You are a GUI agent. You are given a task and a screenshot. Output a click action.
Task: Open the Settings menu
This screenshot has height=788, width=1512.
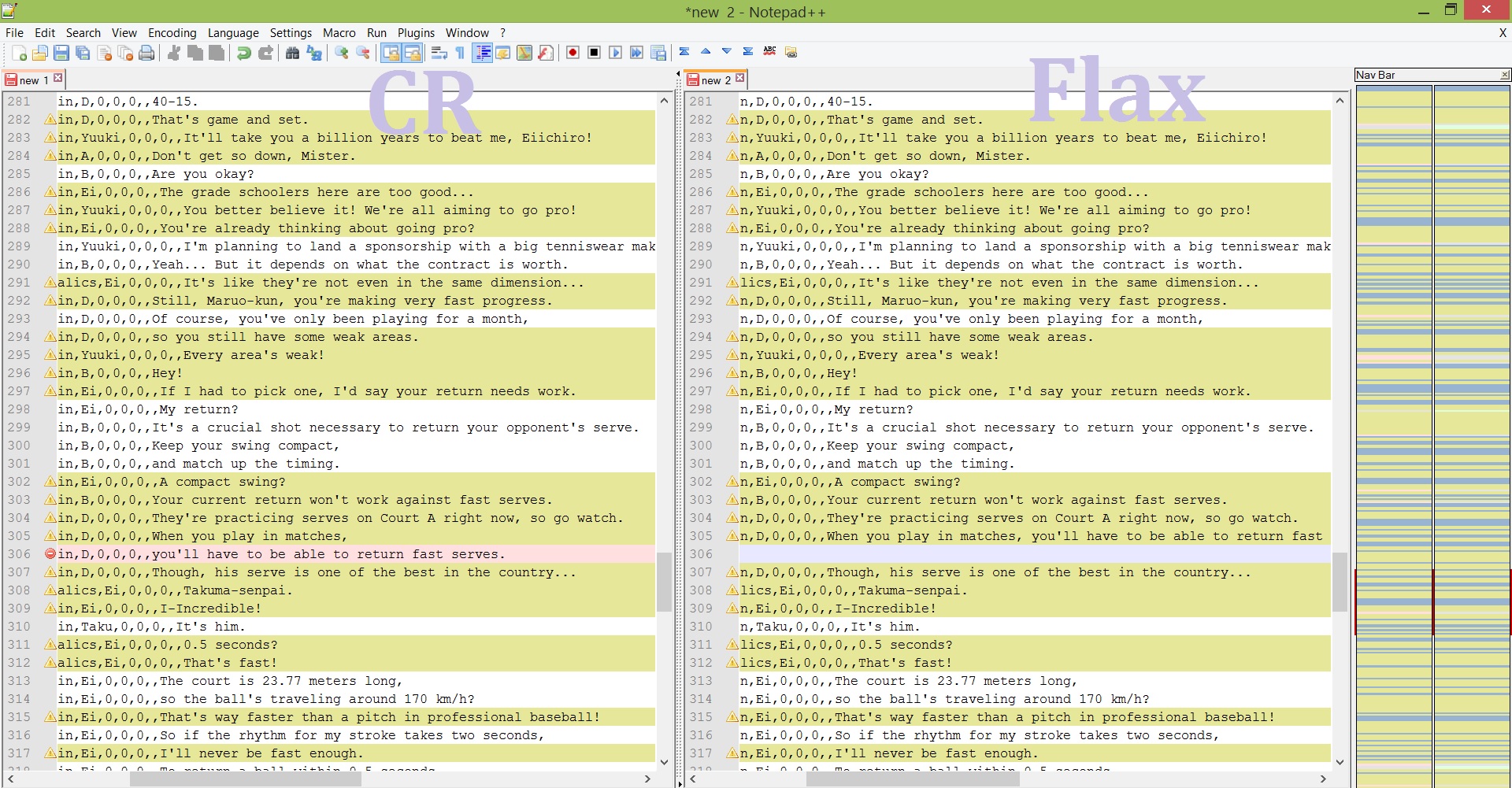coord(291,33)
